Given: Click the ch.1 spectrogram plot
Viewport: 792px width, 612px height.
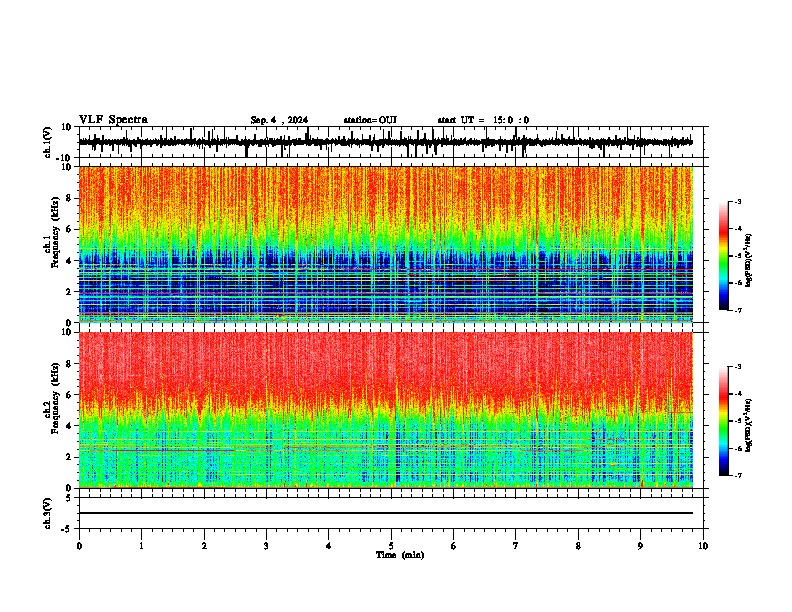Looking at the screenshot, I should [x=386, y=244].
